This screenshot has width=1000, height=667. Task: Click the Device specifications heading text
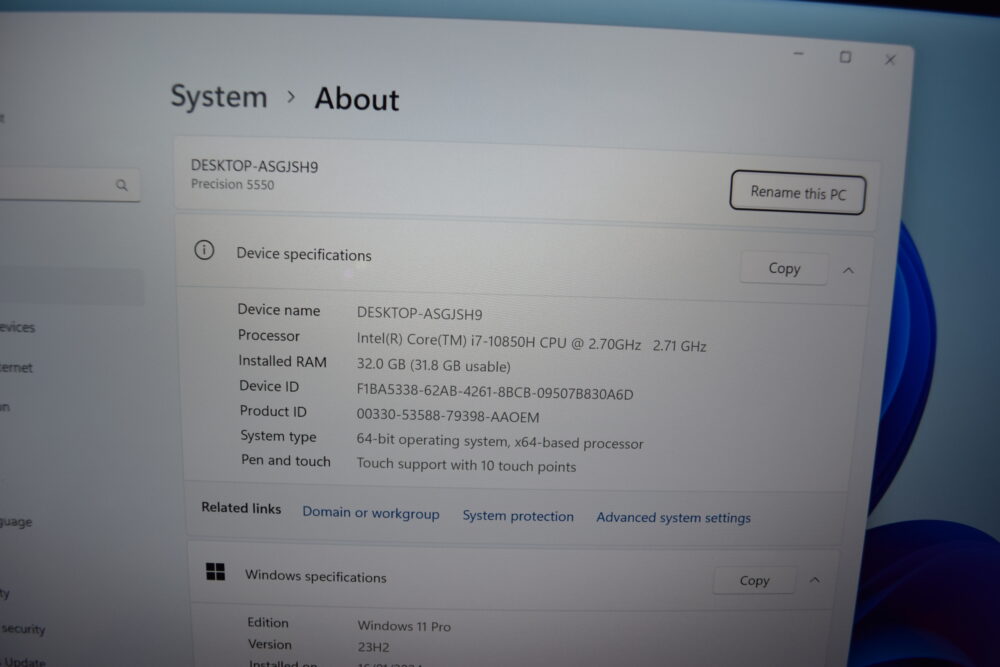(304, 254)
